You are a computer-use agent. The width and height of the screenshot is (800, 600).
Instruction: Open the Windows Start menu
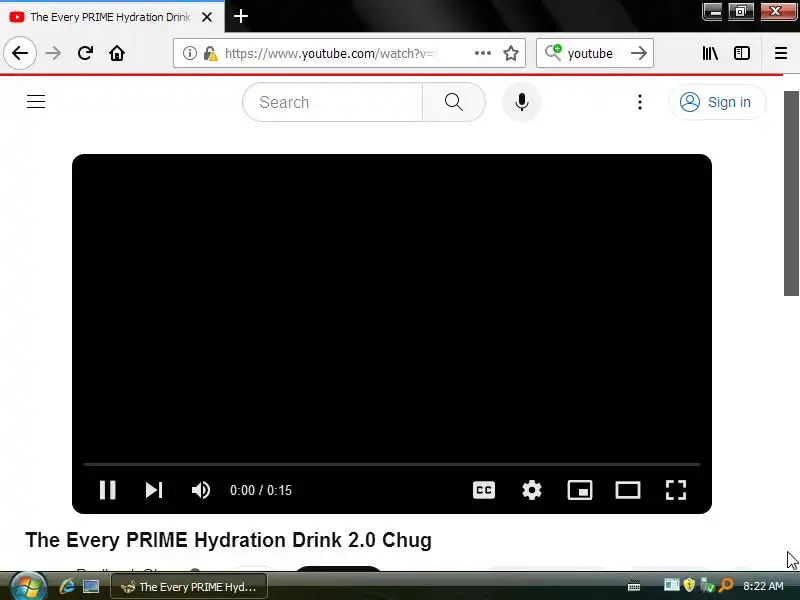28,587
